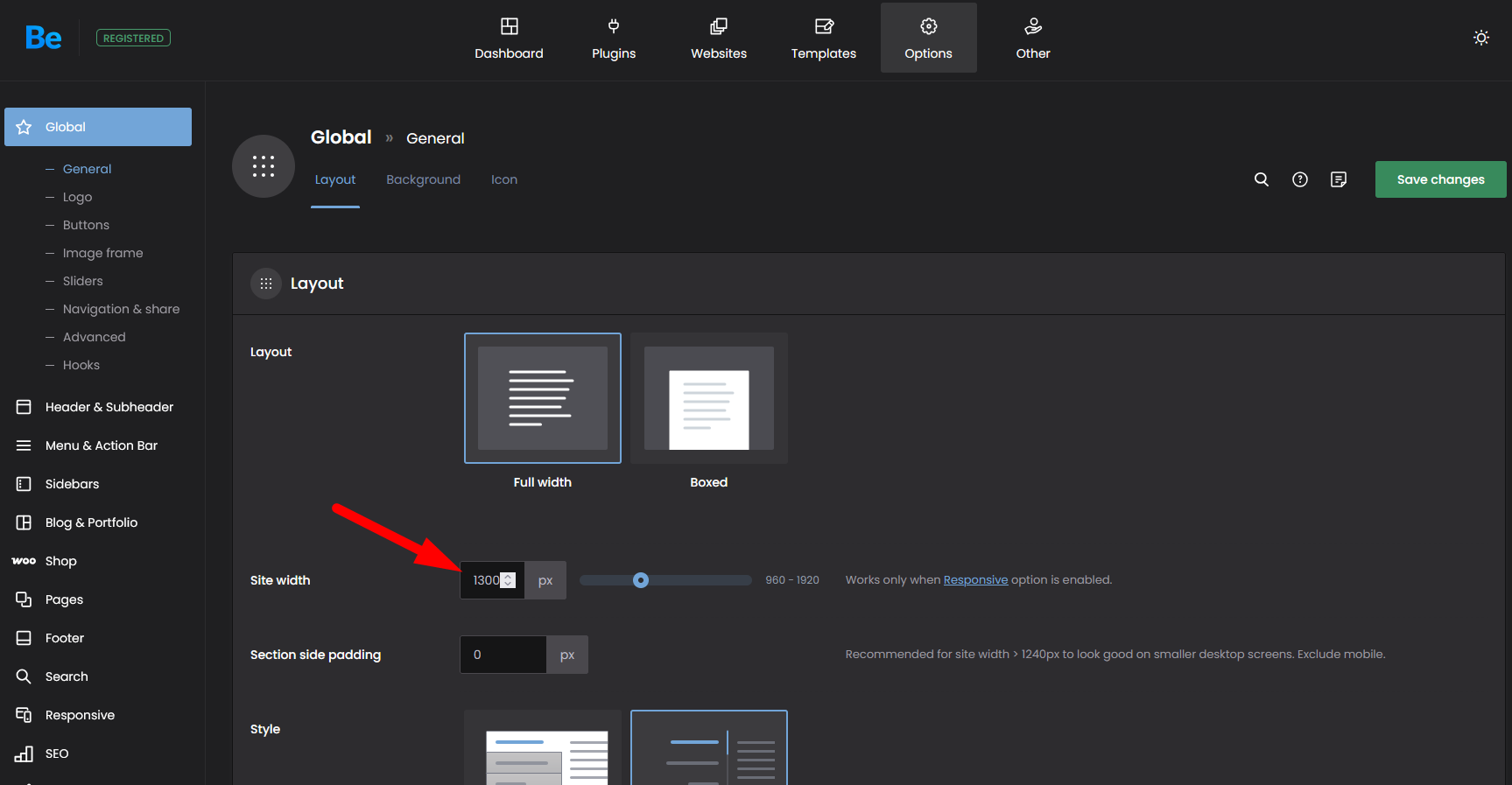Click the Section side padding input field

pos(503,655)
